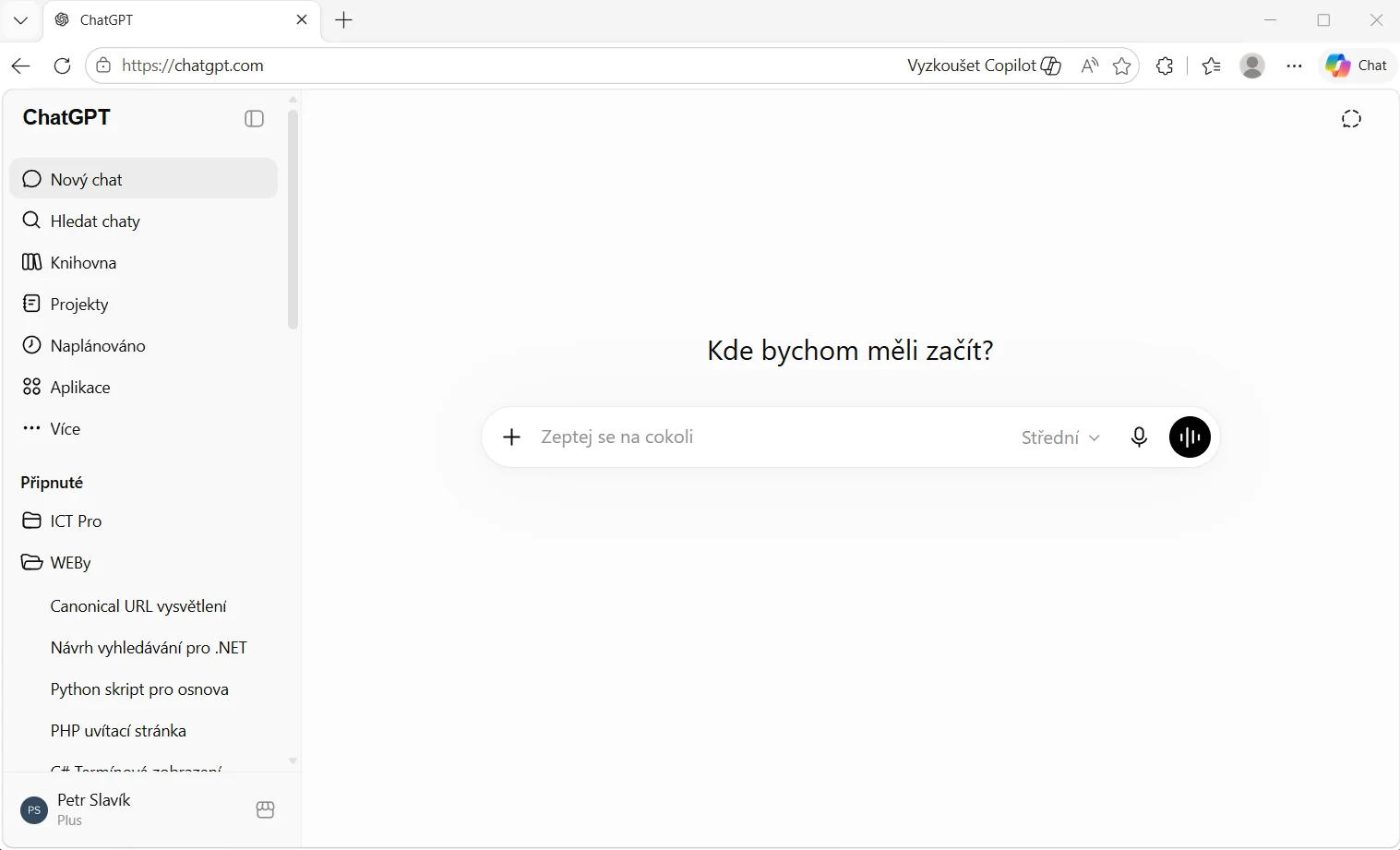Image resolution: width=1400 pixels, height=850 pixels.
Task: Go to Projekty
Action: pyautogui.click(x=143, y=304)
